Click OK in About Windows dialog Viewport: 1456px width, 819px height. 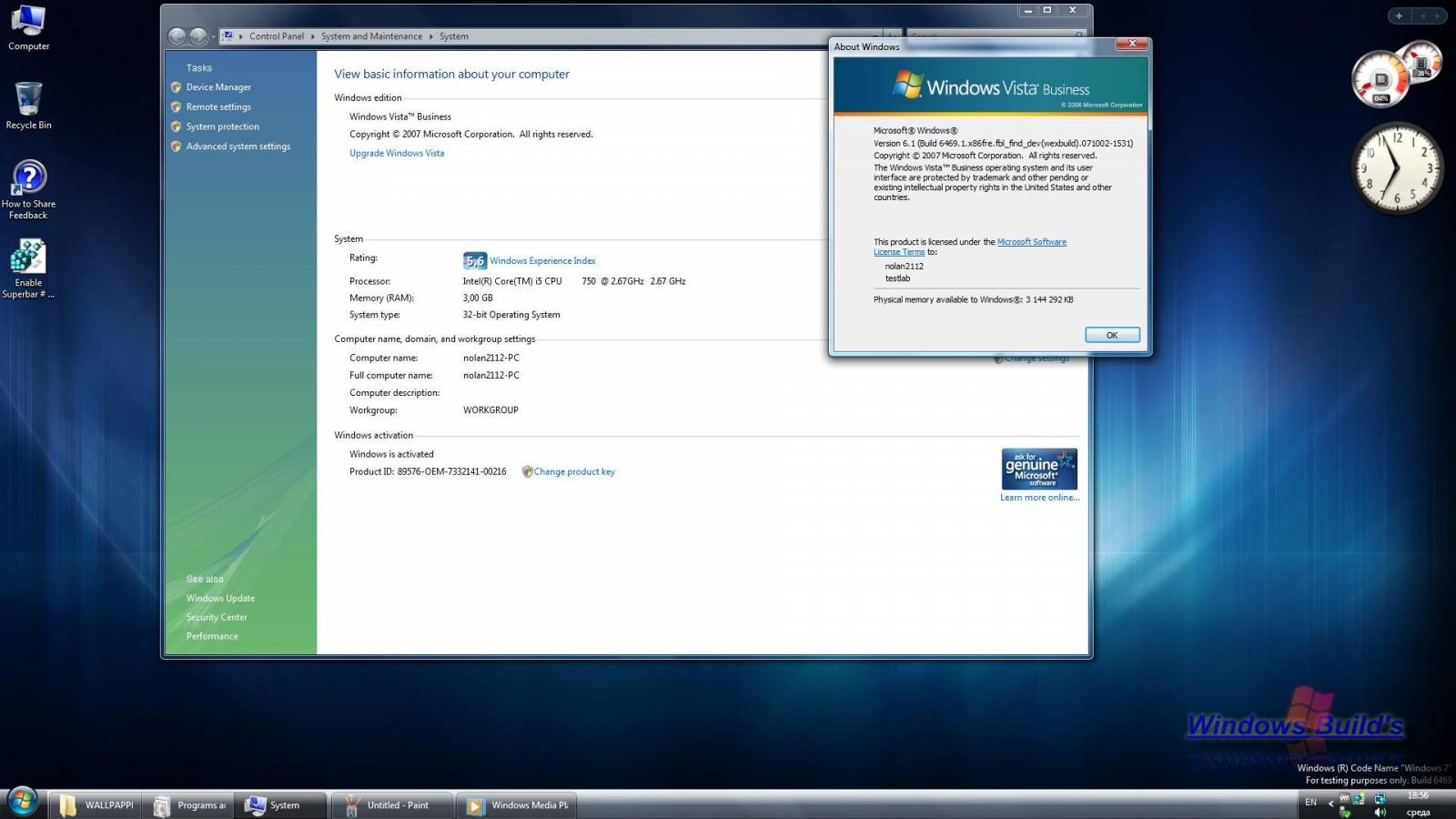(1112, 335)
